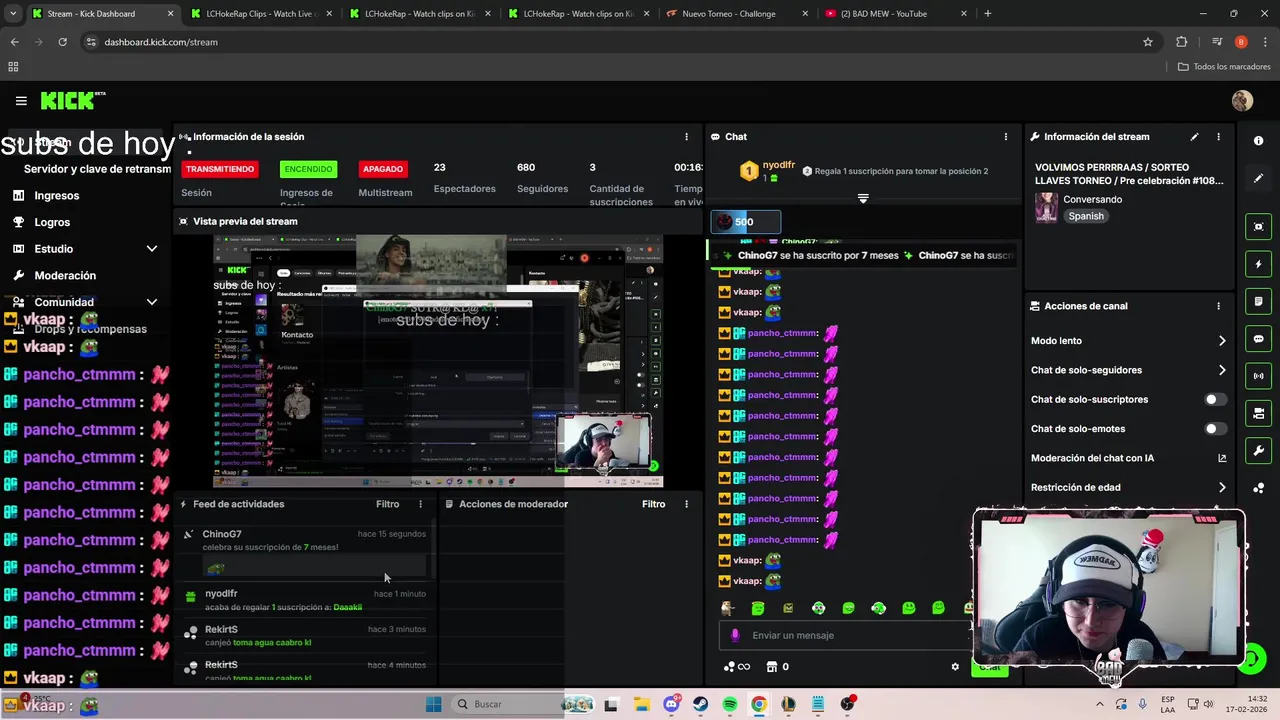This screenshot has width=1280, height=720.
Task: Open Acciones de canal options menu
Action: pos(1218,306)
